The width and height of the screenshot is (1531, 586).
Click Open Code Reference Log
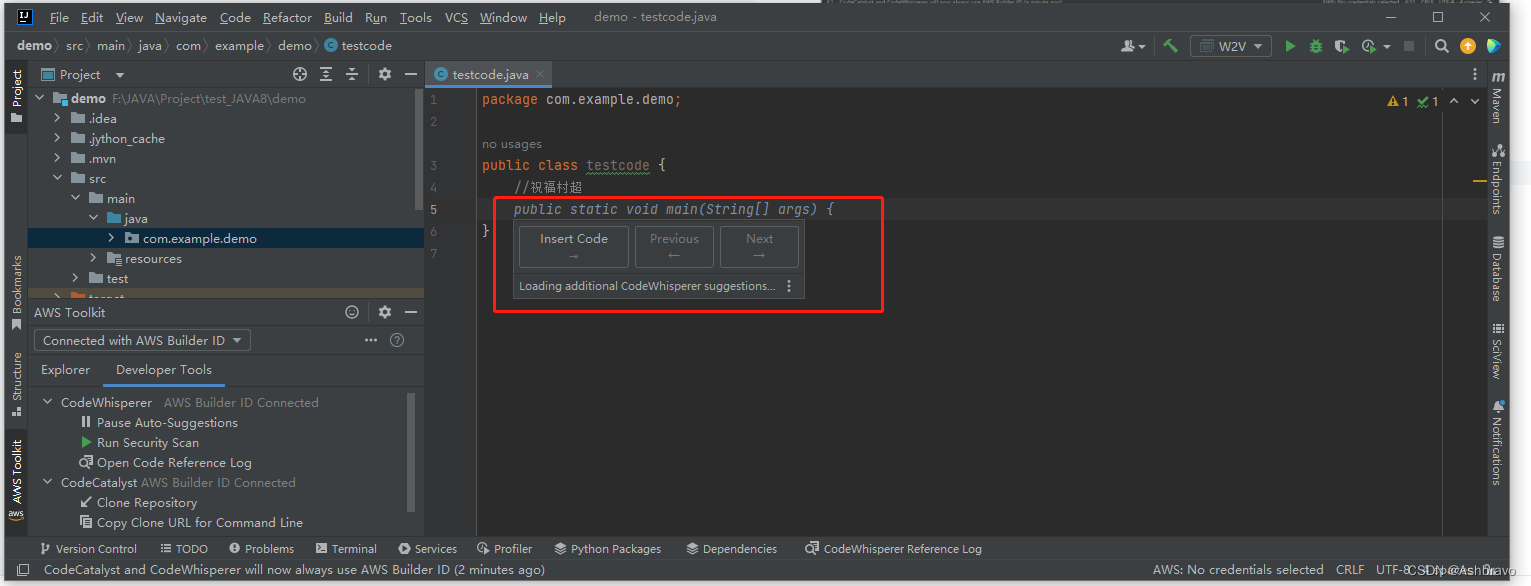173,462
